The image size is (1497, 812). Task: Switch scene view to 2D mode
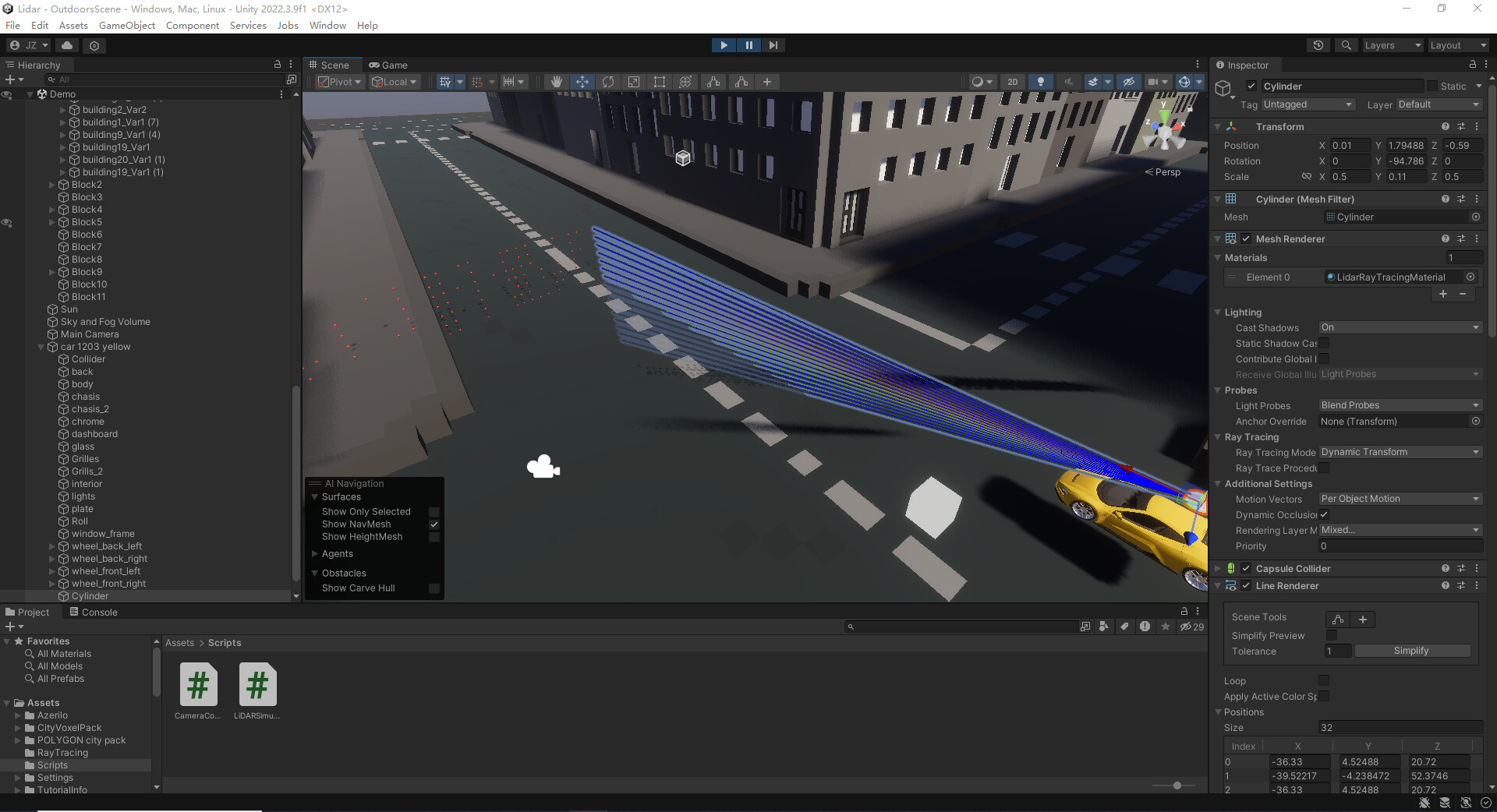click(1013, 82)
